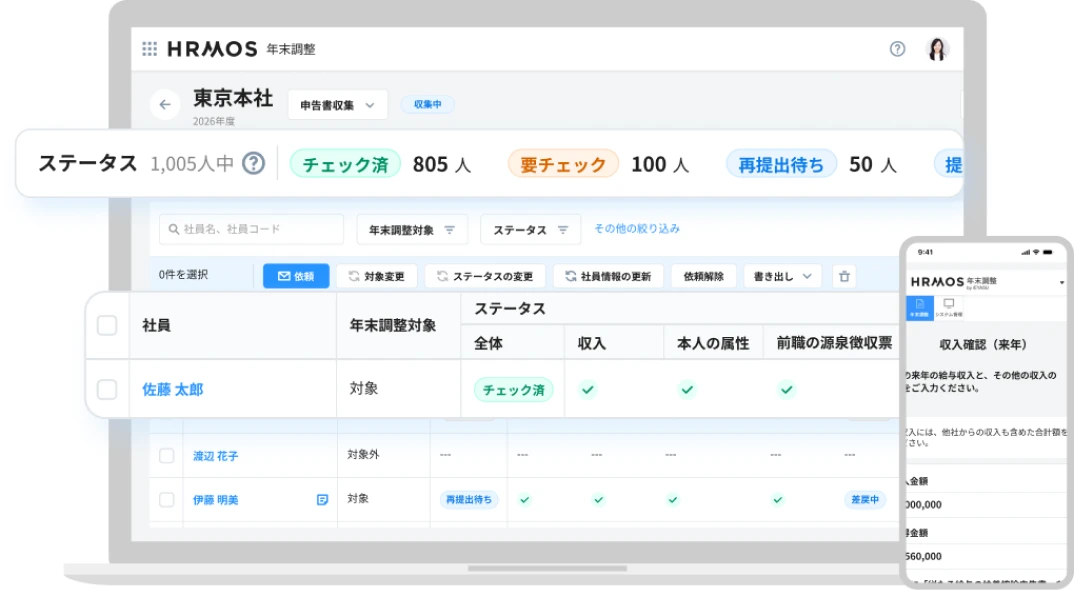Screen dimensions: 1074x590
Task: Click the 収入 check mark for 佐藤 太郎
Action: pyautogui.click(x=588, y=389)
